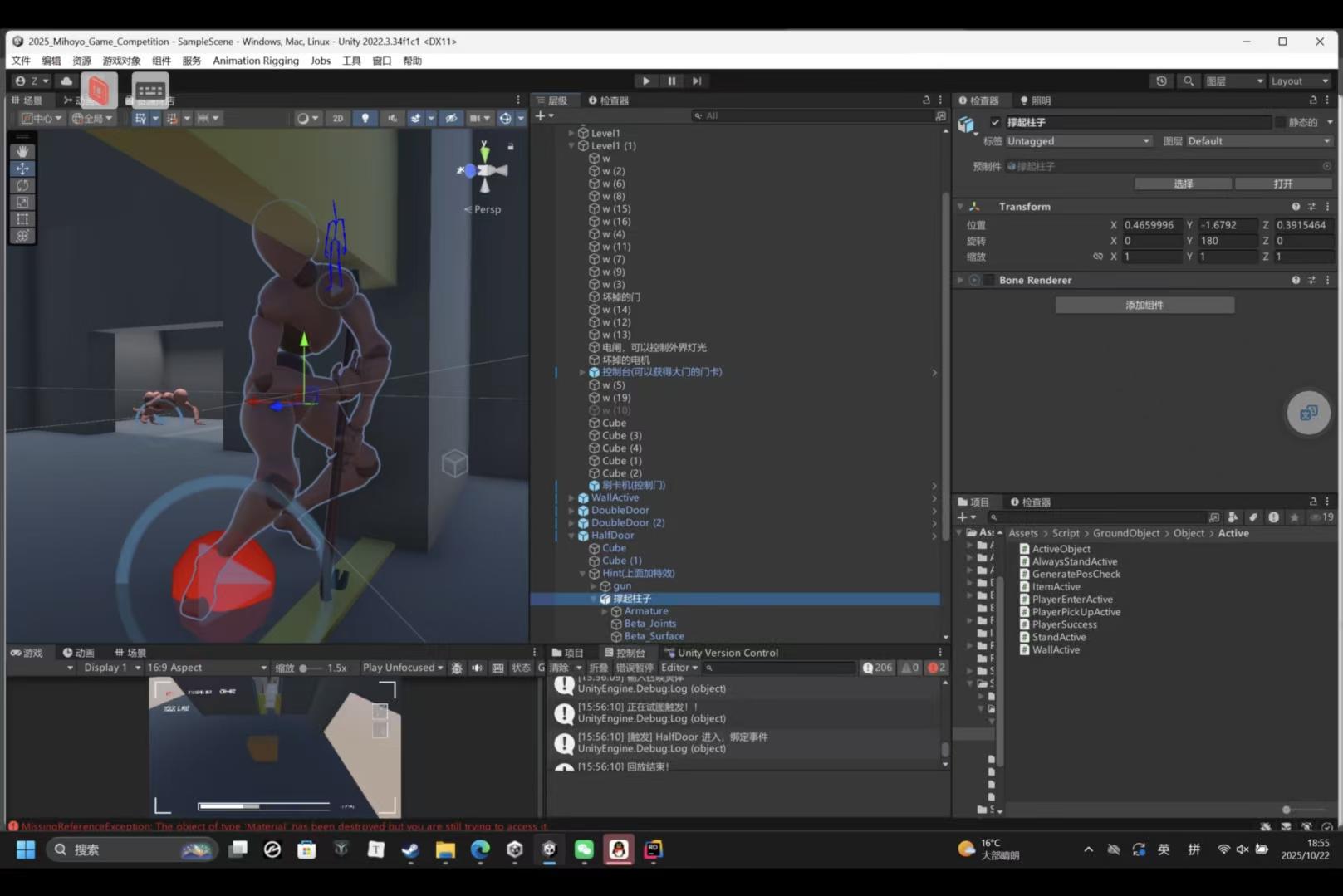Open the undo history icon
This screenshot has height=896, width=1343.
click(x=1161, y=81)
